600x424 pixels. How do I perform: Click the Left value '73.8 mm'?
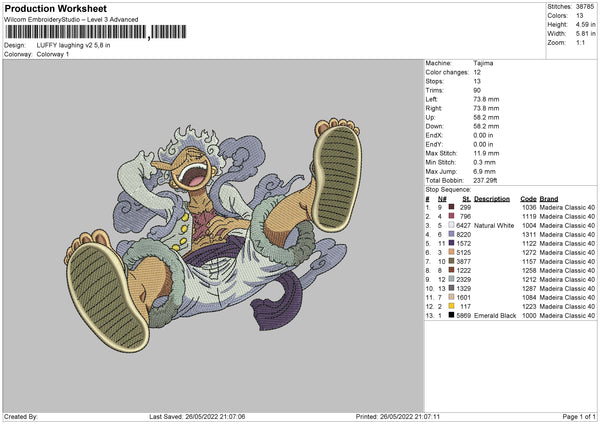point(486,99)
